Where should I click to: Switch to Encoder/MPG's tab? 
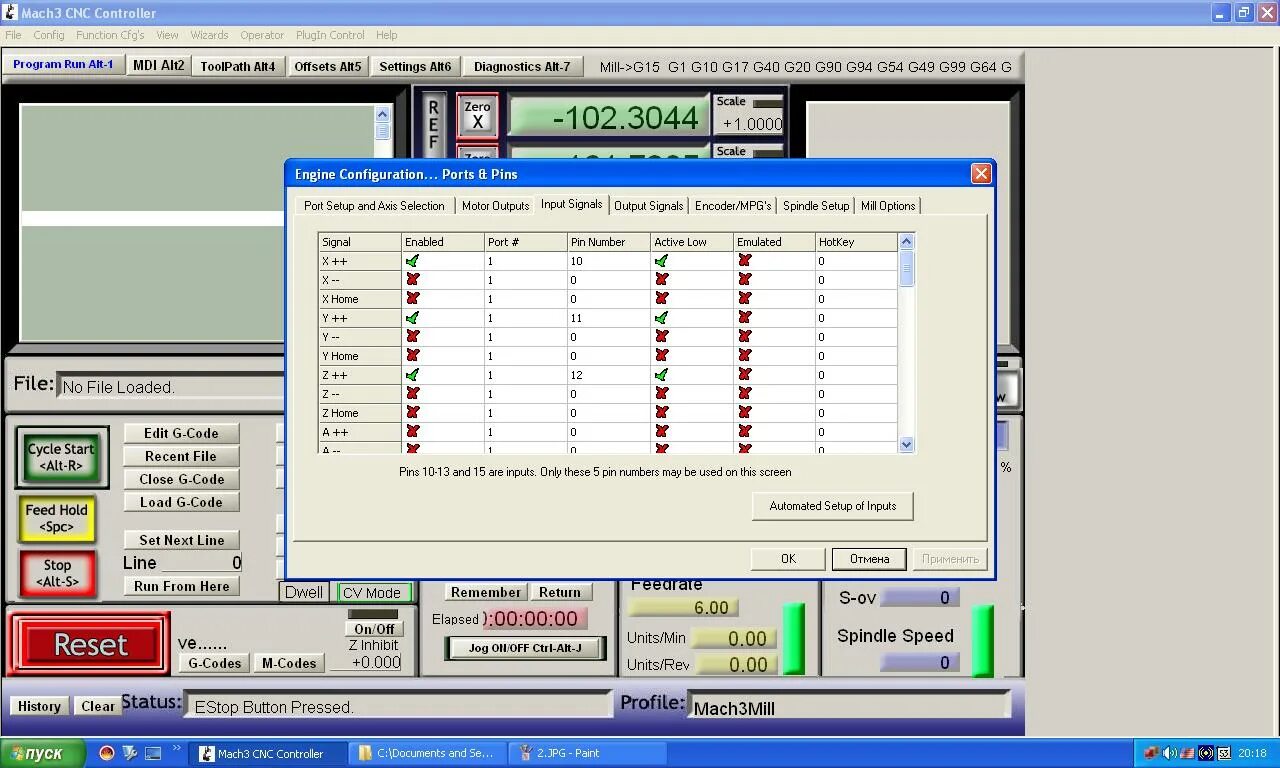pyautogui.click(x=733, y=206)
